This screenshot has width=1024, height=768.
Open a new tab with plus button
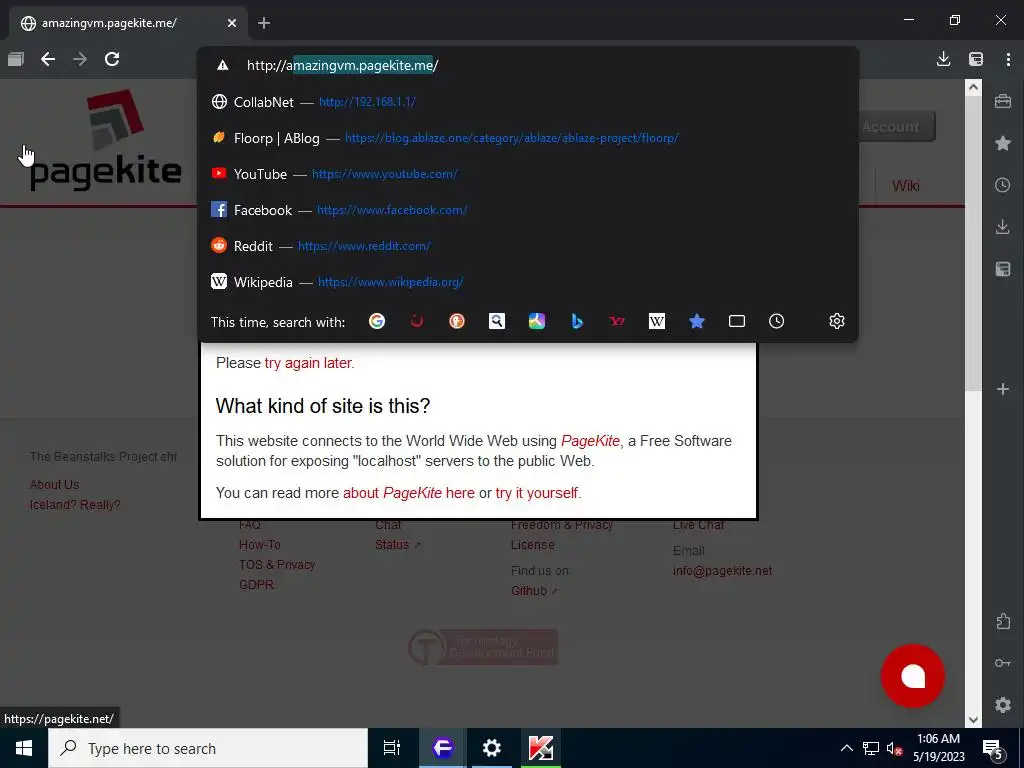[264, 23]
